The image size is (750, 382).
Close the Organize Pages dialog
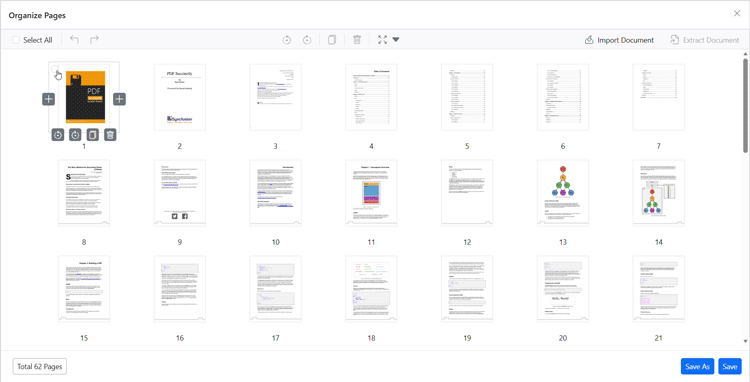point(737,13)
